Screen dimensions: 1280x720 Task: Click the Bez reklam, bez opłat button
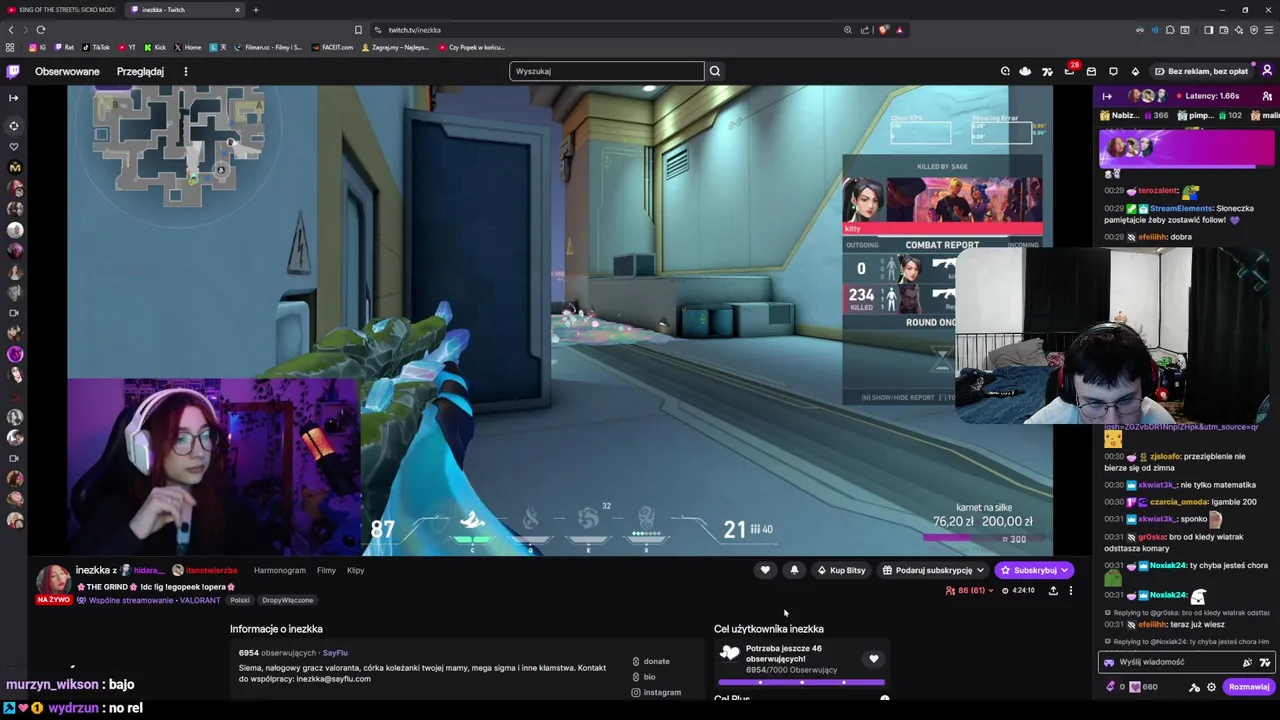coord(1201,71)
